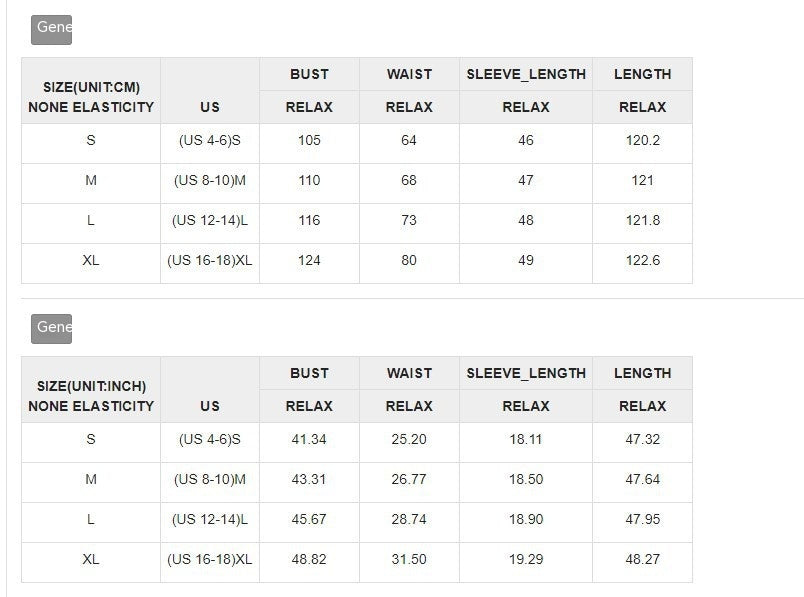Click the length value 122.6 cell
Viewport: 804px width, 597px height.
point(642,261)
